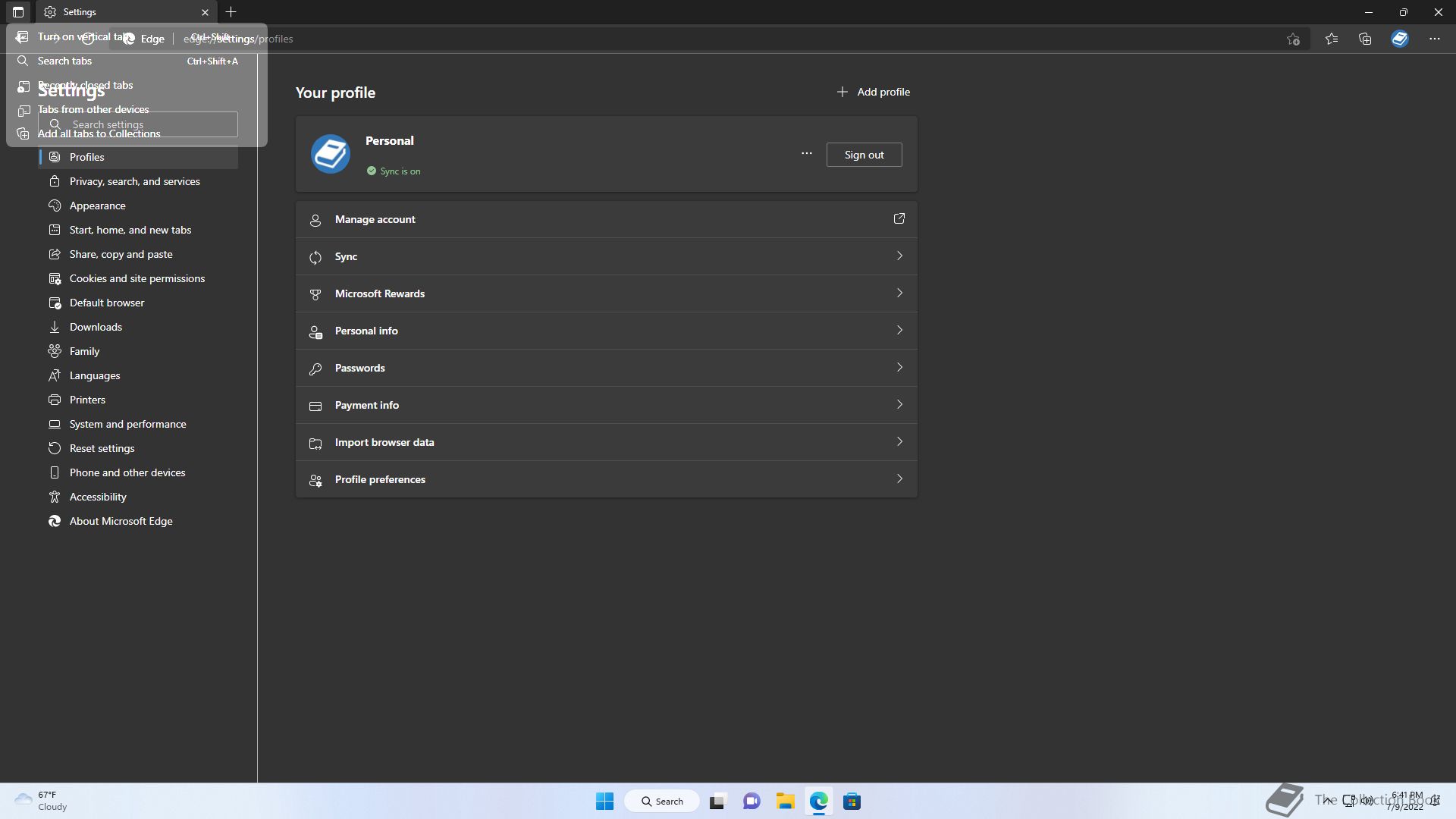Open Family settings section
This screenshot has width=1456, height=819.
[138, 351]
